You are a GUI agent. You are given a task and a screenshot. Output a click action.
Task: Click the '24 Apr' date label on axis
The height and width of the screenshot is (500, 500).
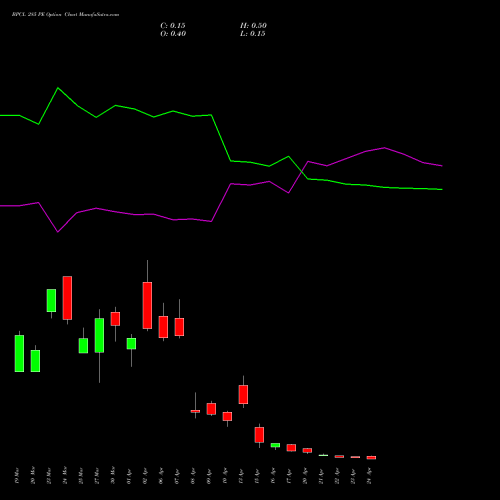369,476
